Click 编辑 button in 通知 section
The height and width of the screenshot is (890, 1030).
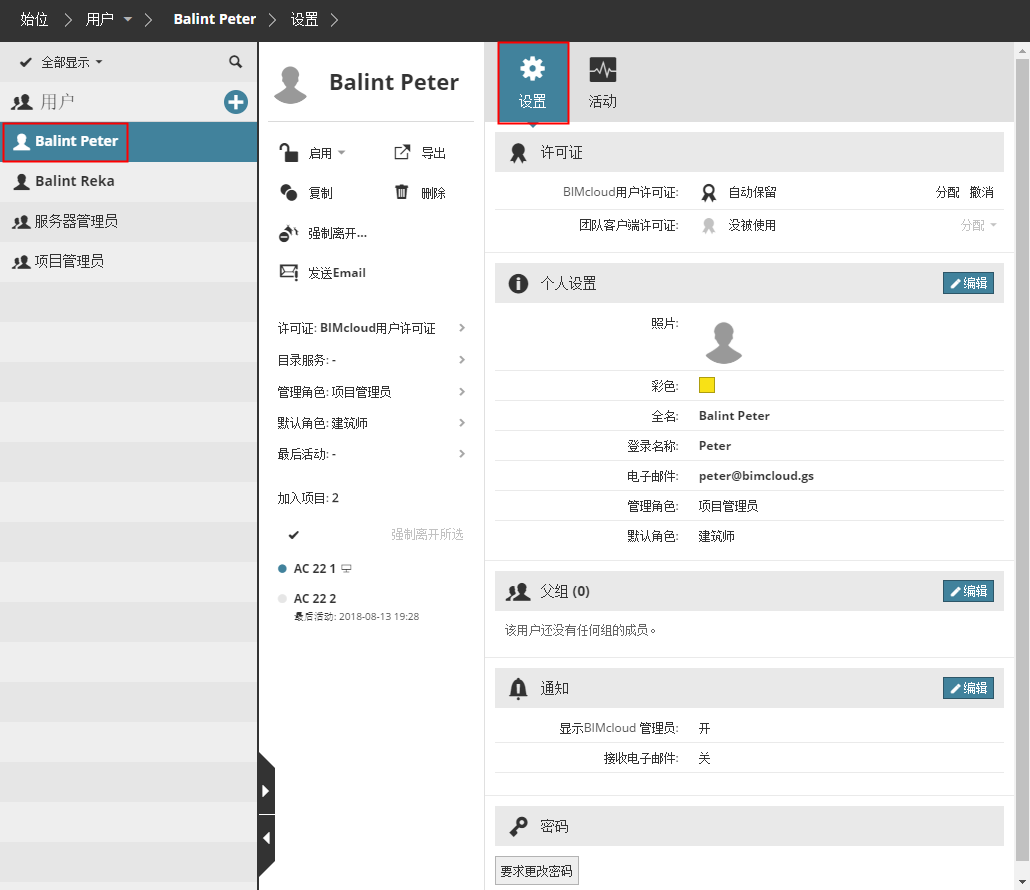coord(968,688)
